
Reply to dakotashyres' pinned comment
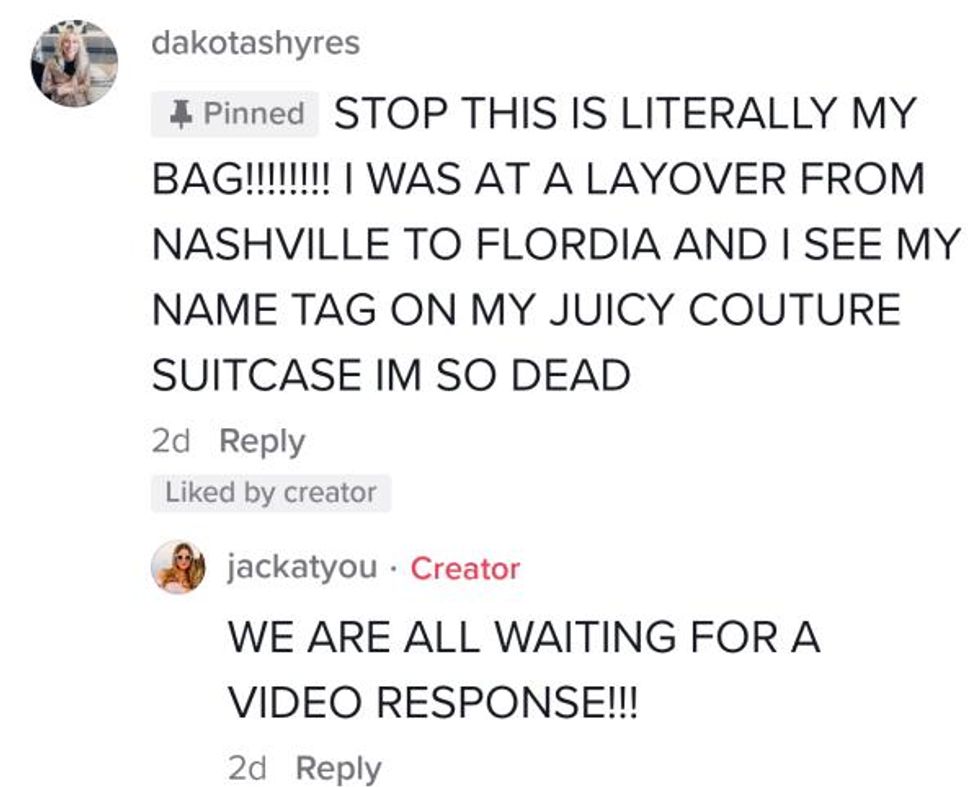tap(262, 443)
